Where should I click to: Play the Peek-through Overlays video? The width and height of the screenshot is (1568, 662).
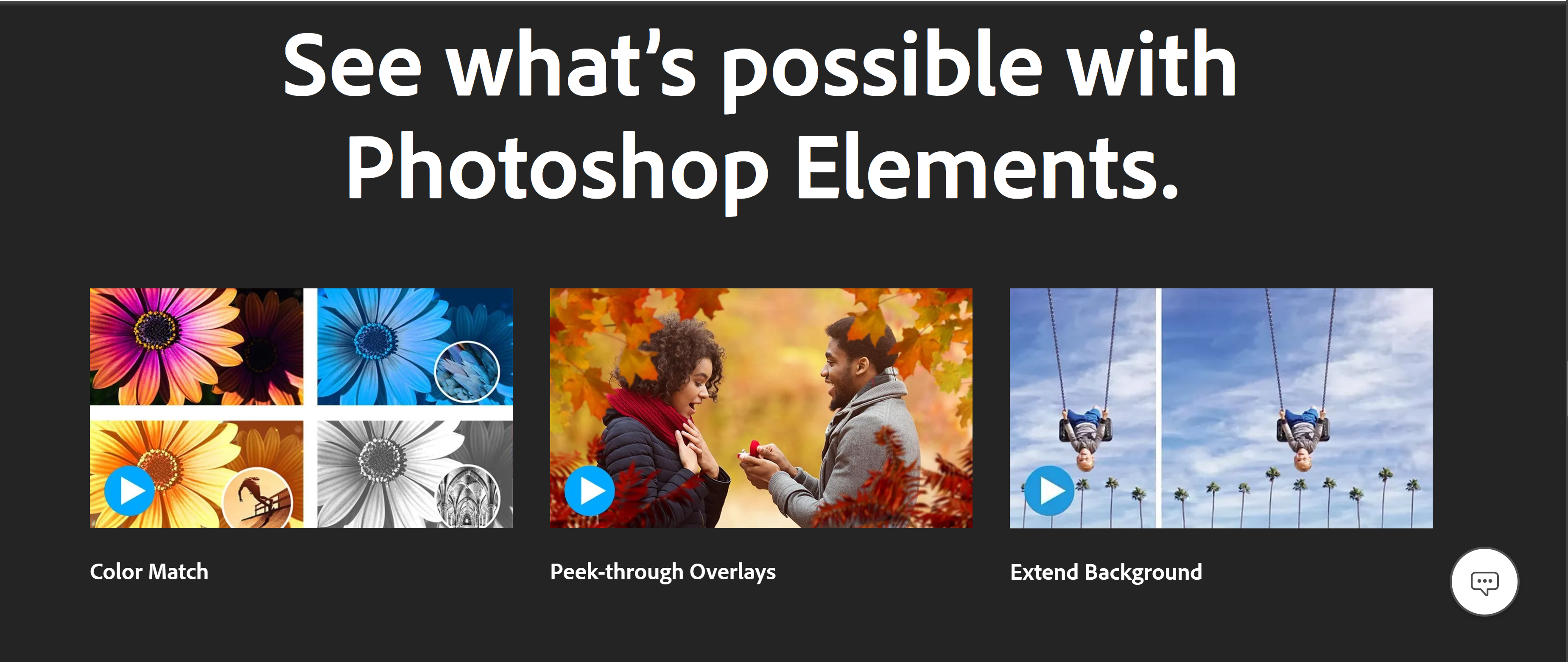589,491
